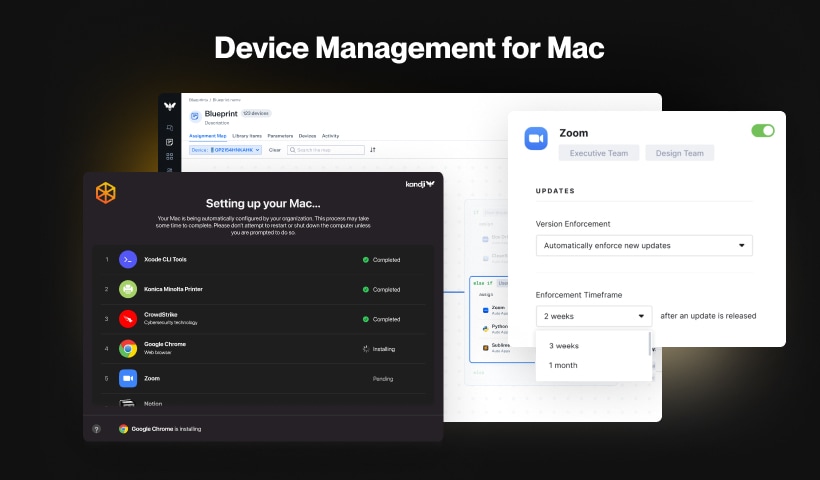This screenshot has height=480, width=820.
Task: Click the kandji logo in setup window corner
Action: tap(420, 184)
